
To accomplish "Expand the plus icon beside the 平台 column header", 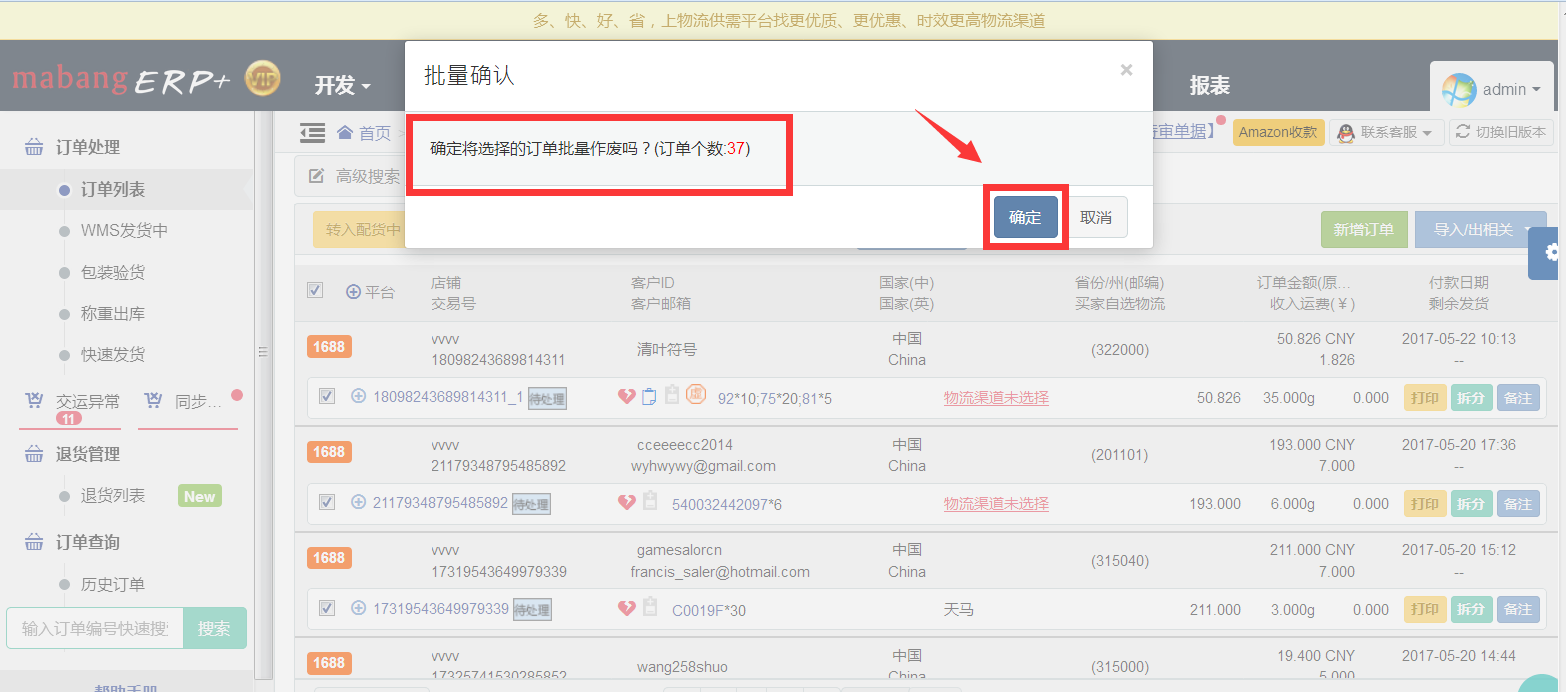I will (x=353, y=292).
